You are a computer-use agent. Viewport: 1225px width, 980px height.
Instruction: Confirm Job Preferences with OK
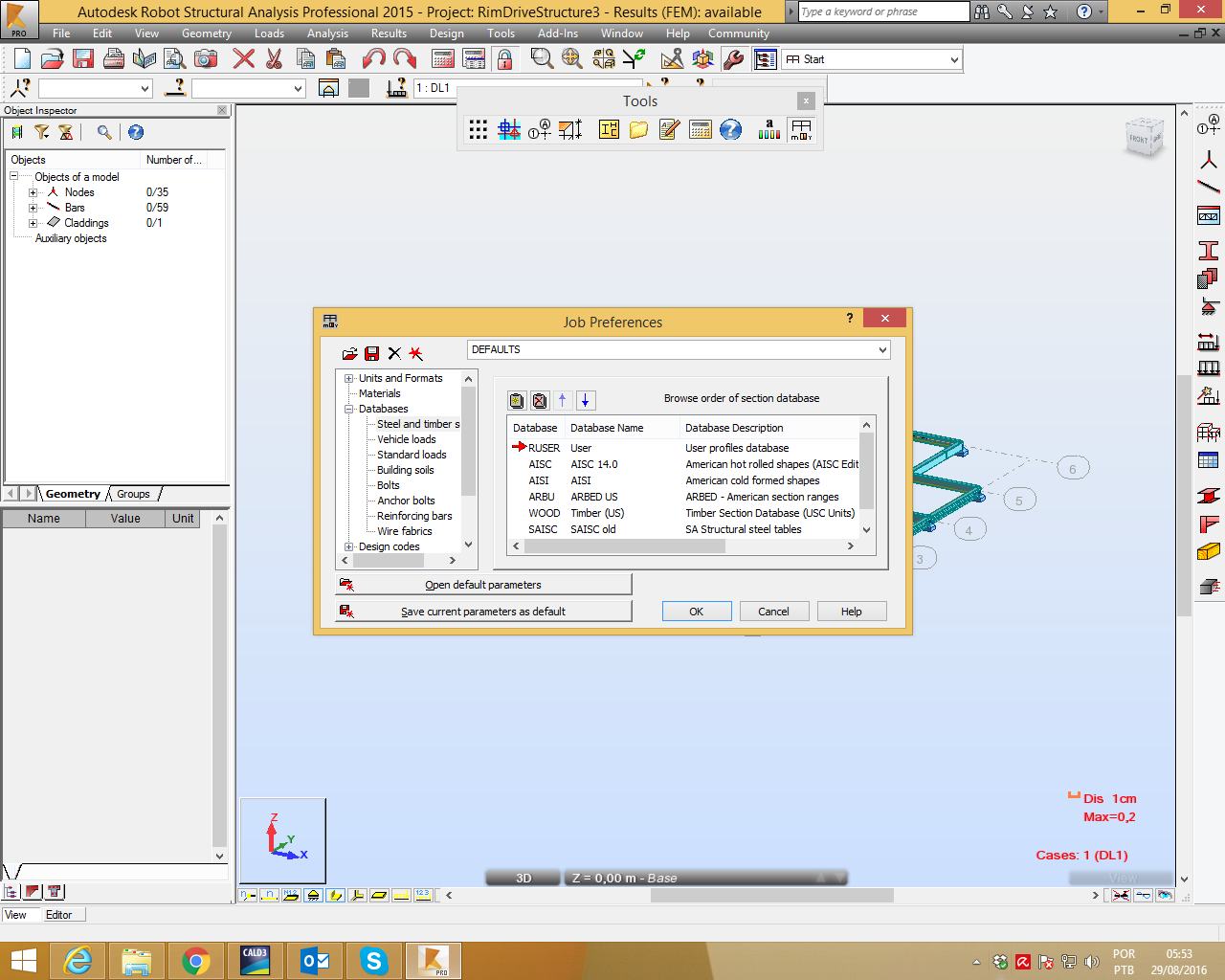tap(697, 611)
